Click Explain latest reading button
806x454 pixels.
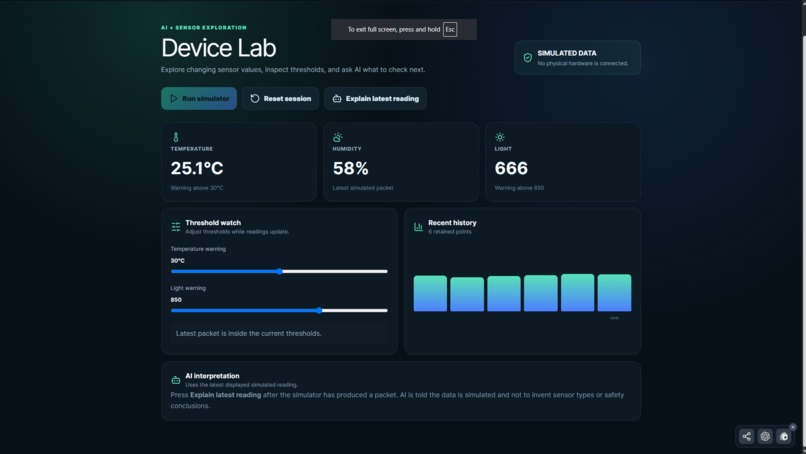[x=375, y=98]
